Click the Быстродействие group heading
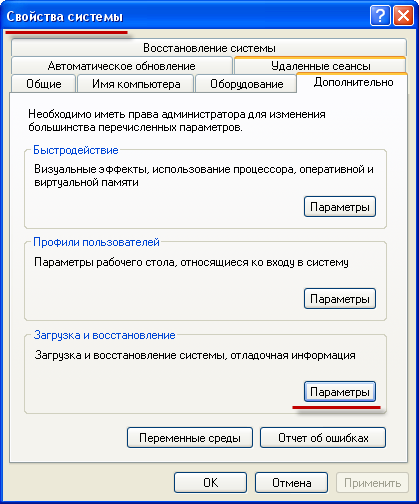 [x=76, y=150]
